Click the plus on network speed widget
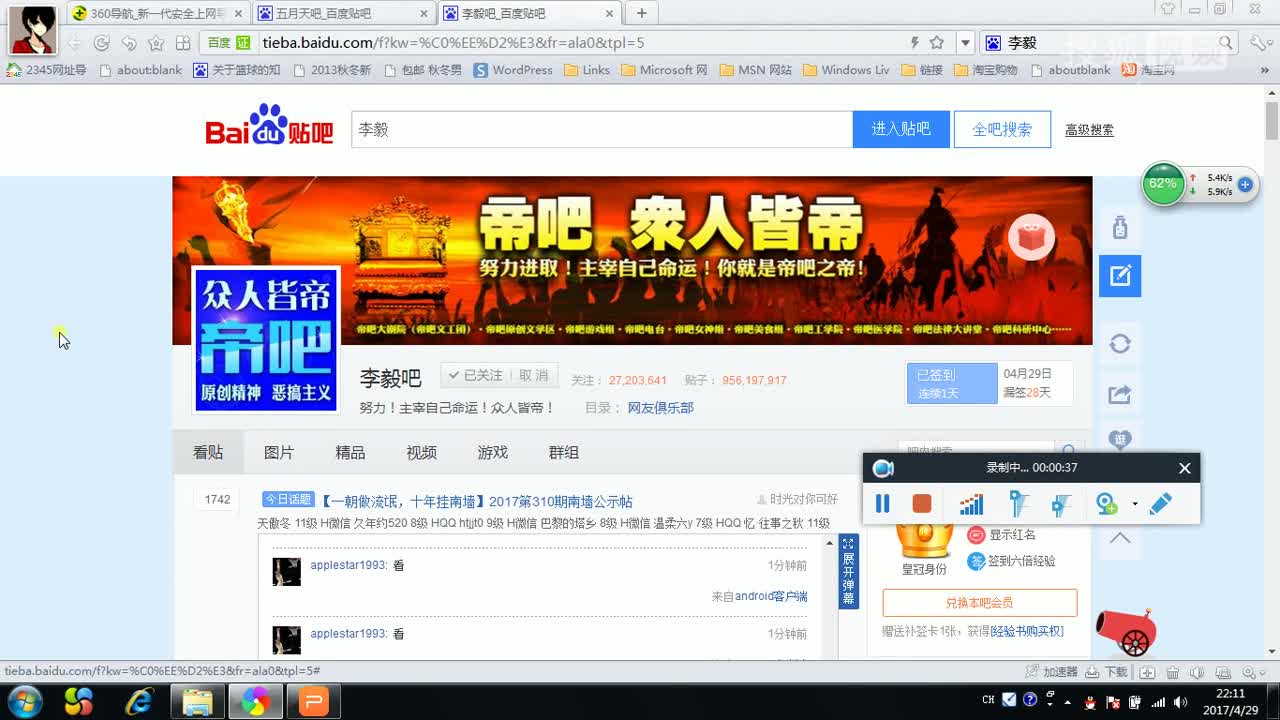Image resolution: width=1280 pixels, height=720 pixels. click(x=1245, y=184)
